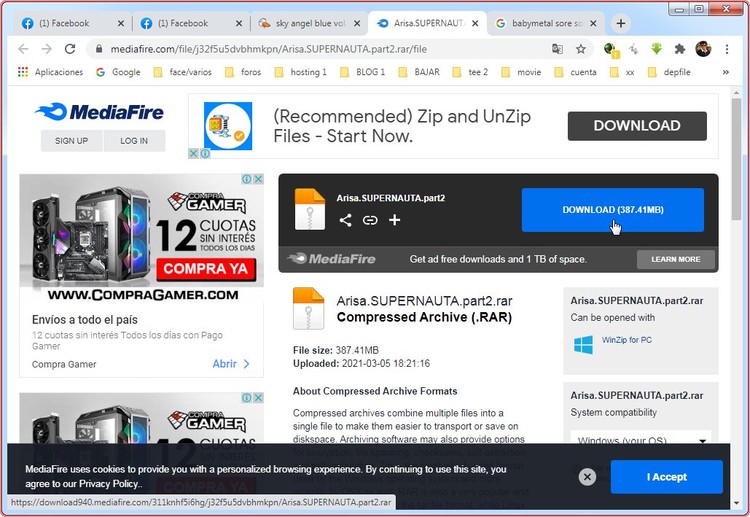This screenshot has height=517, width=750.
Task: Open the xx bookmark folder
Action: coord(622,72)
